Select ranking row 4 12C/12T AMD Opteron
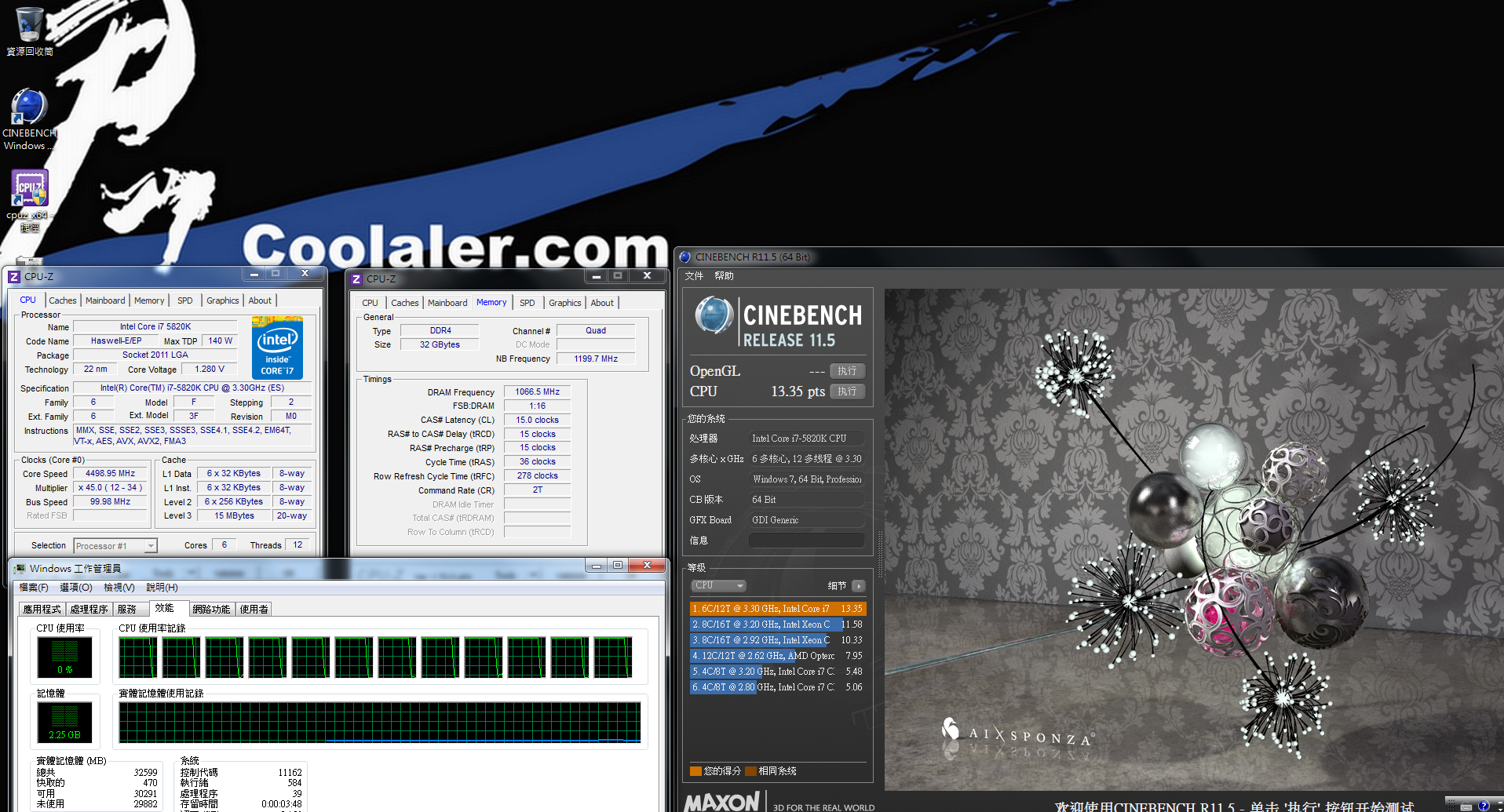Image resolution: width=1504 pixels, height=812 pixels. point(778,656)
